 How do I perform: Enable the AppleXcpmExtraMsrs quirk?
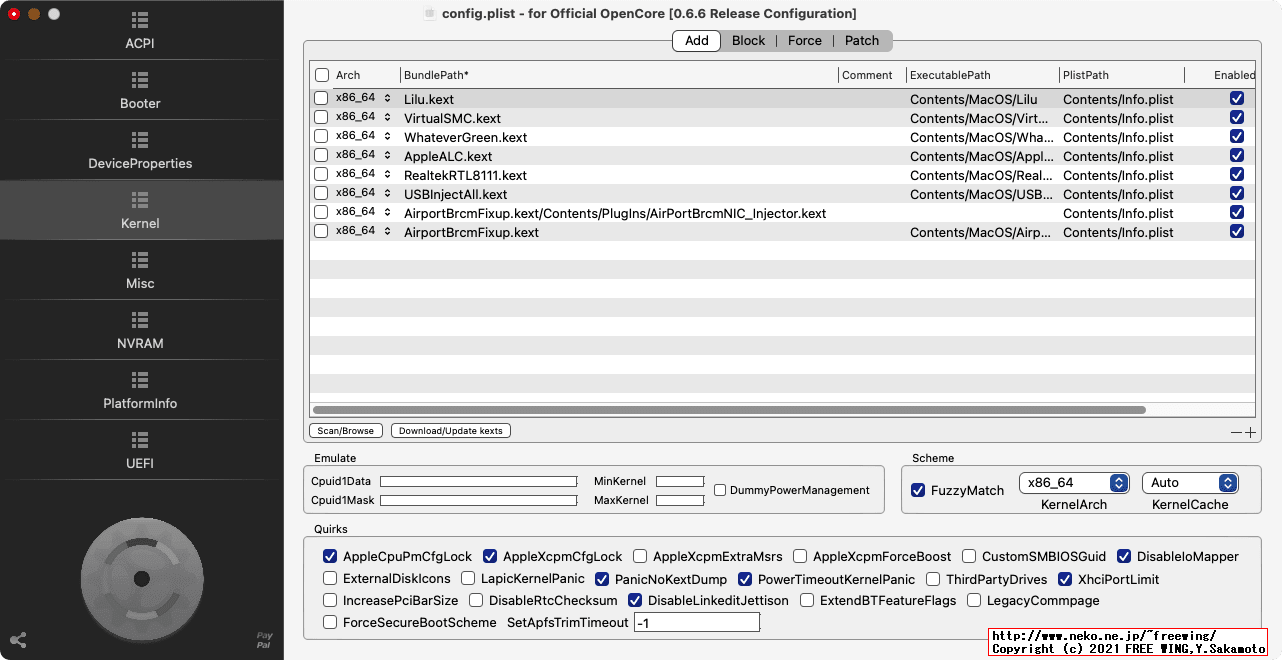pyautogui.click(x=640, y=556)
